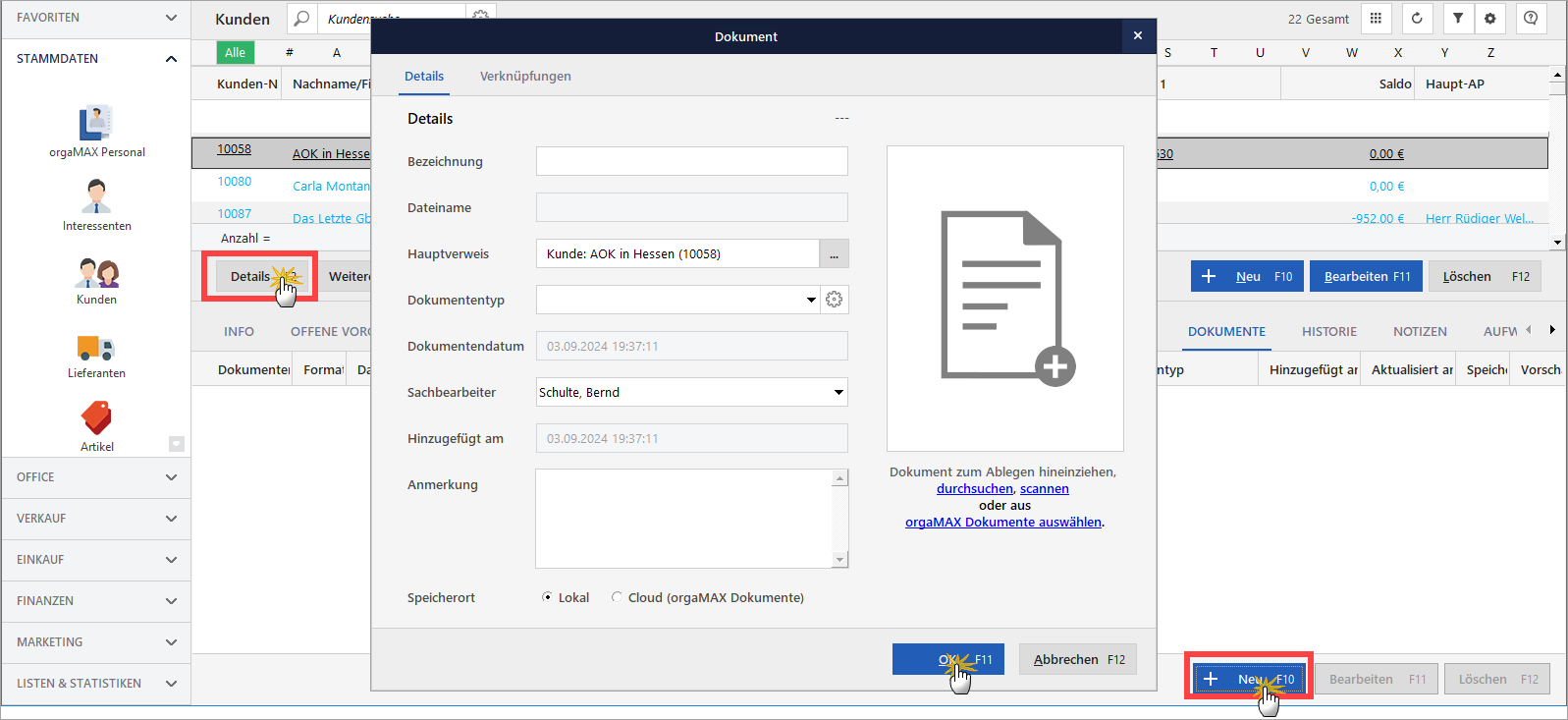Expand the FINANZEN section

pyautogui.click(x=95, y=601)
